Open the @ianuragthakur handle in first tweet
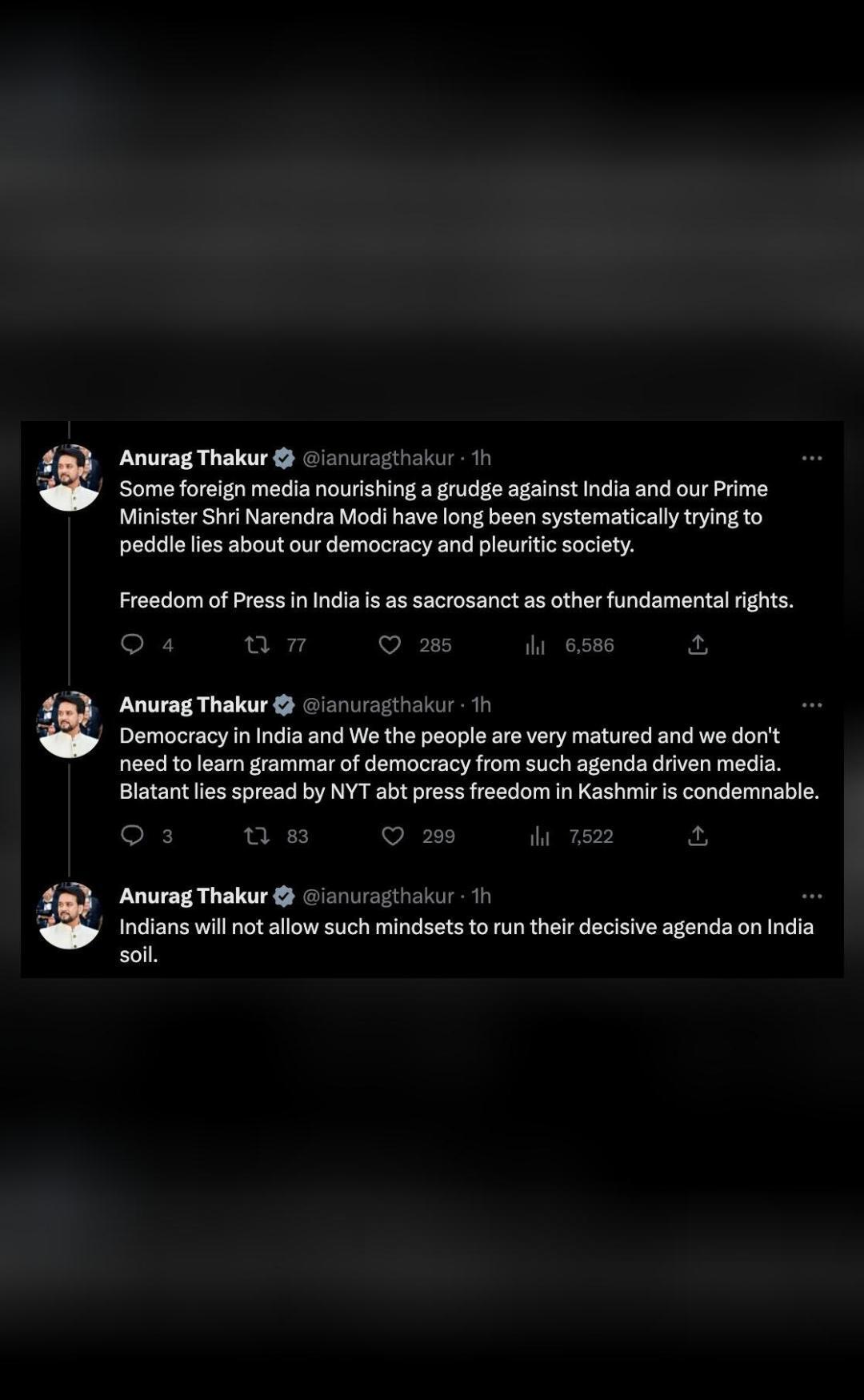Screen dimensions: 864x1400 (378, 458)
